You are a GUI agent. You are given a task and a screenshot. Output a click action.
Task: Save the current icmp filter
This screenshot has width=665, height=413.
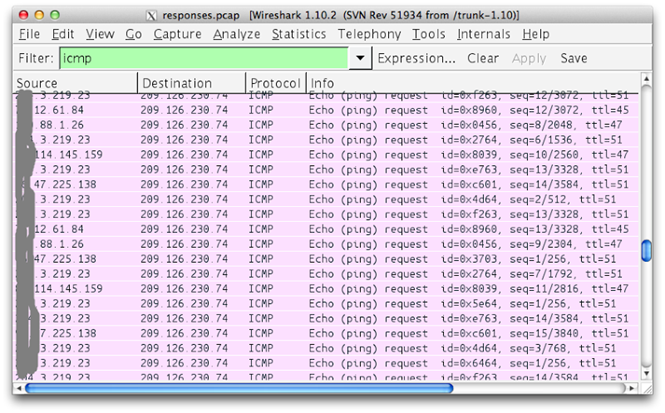(574, 59)
